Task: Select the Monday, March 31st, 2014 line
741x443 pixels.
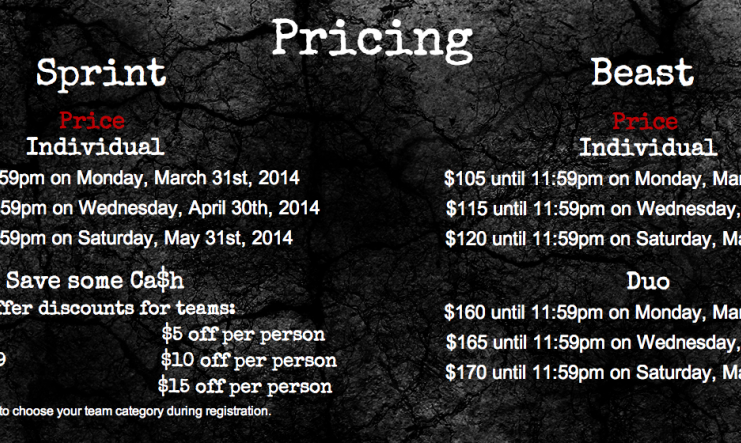Action: pyautogui.click(x=150, y=178)
